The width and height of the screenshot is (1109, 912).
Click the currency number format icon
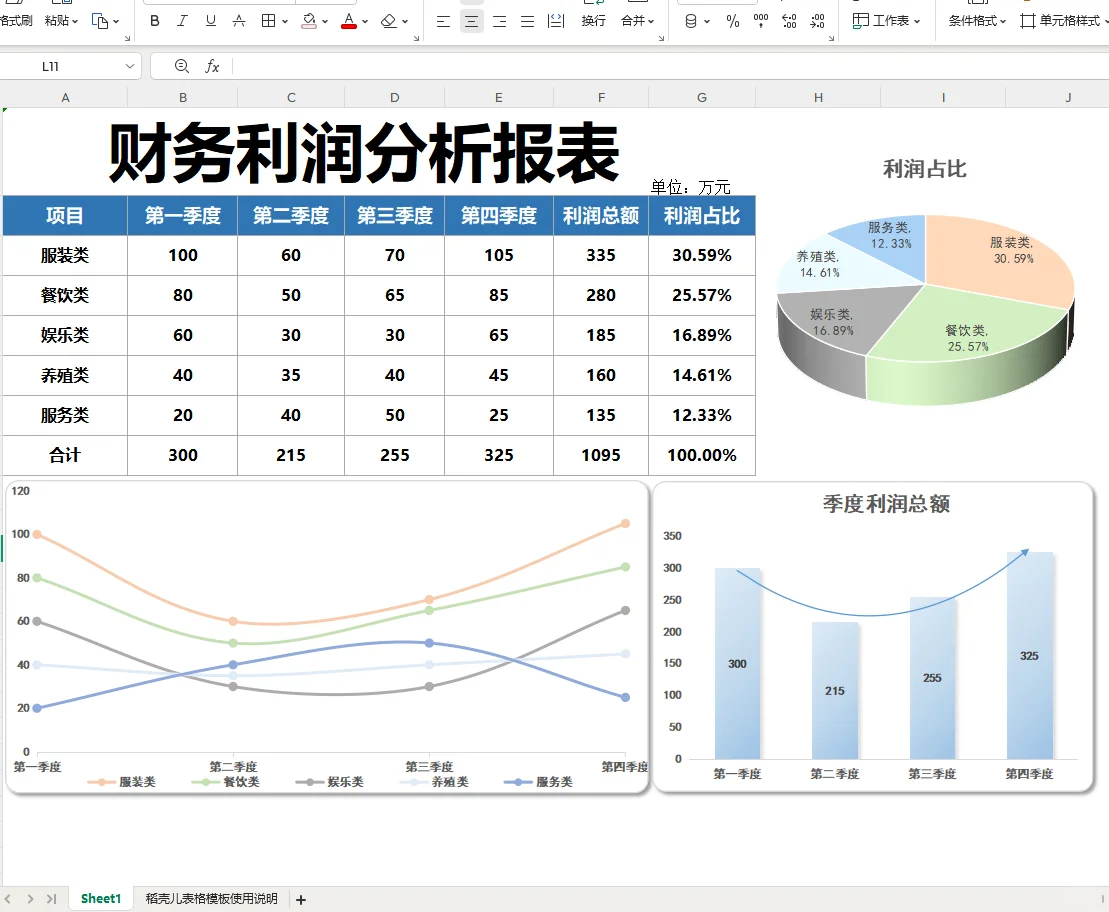(x=691, y=21)
